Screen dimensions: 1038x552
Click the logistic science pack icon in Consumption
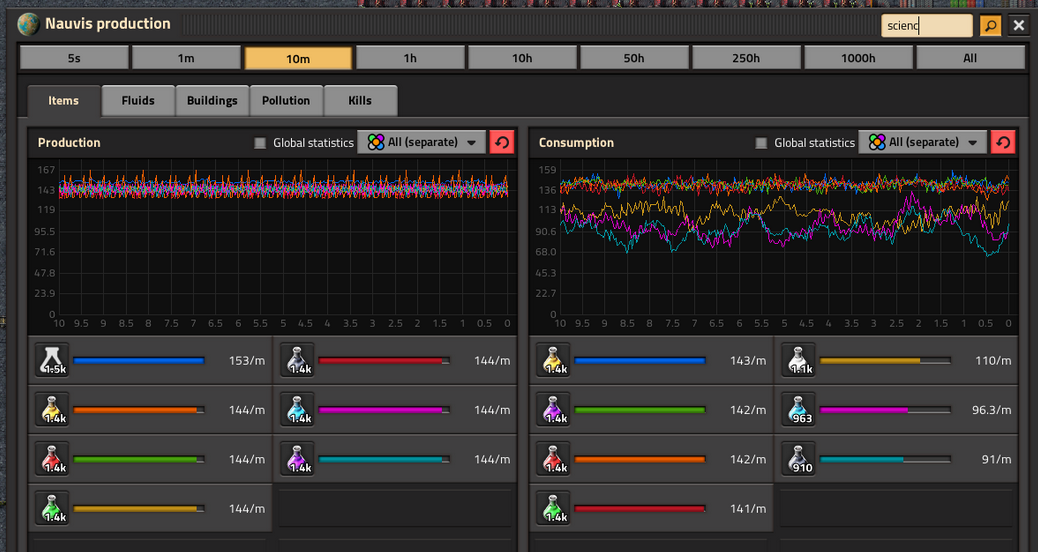pyautogui.click(x=553, y=508)
